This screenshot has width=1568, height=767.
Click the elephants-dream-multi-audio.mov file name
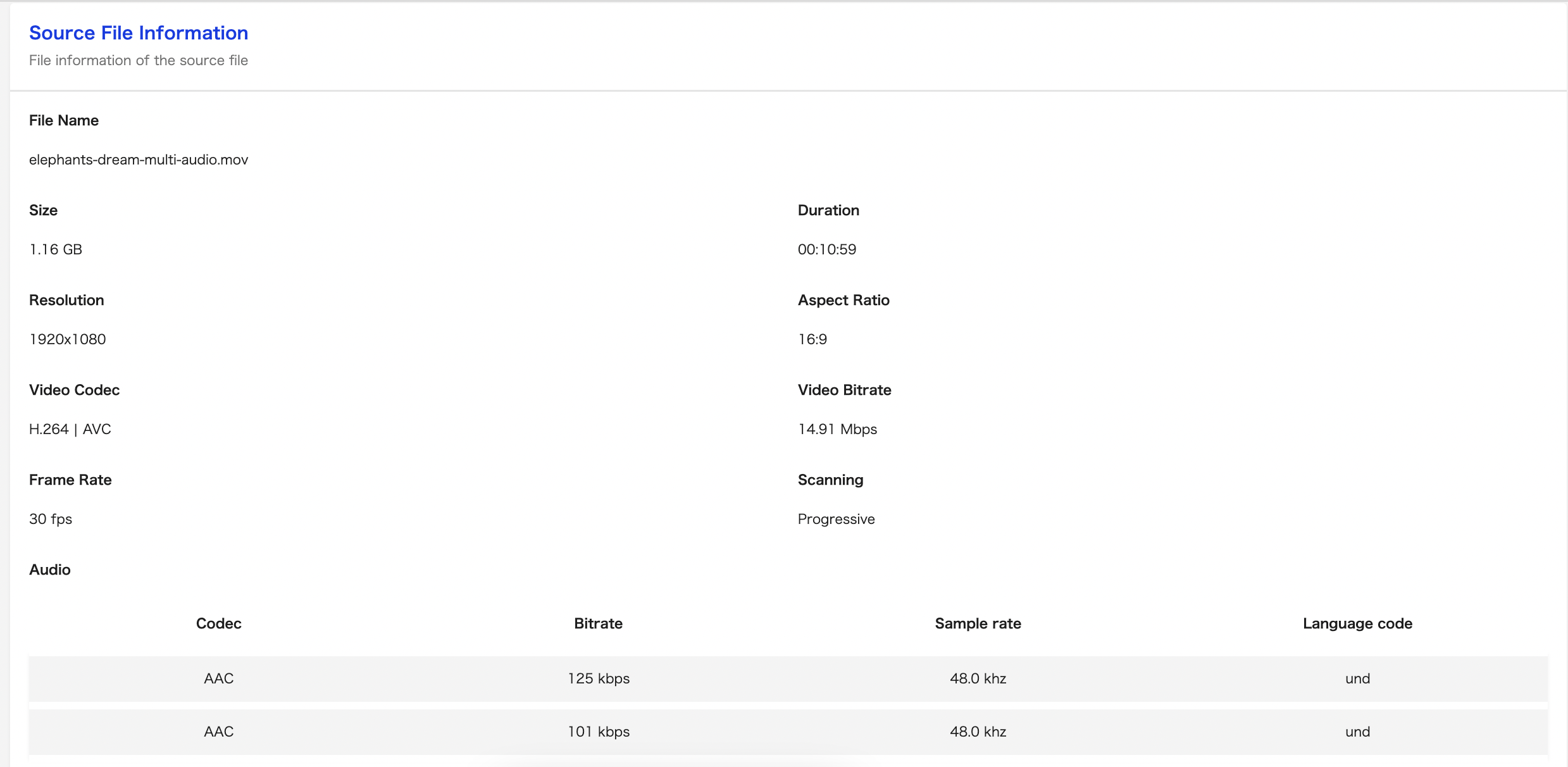click(139, 159)
